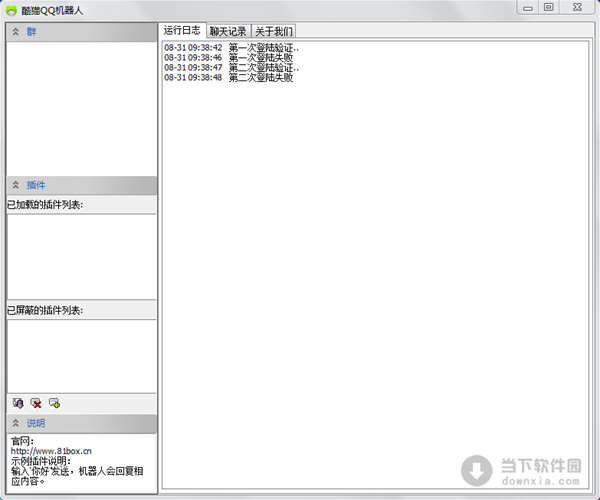600x500 pixels.
Task: Click the 官网 label text
Action: [x=22, y=441]
